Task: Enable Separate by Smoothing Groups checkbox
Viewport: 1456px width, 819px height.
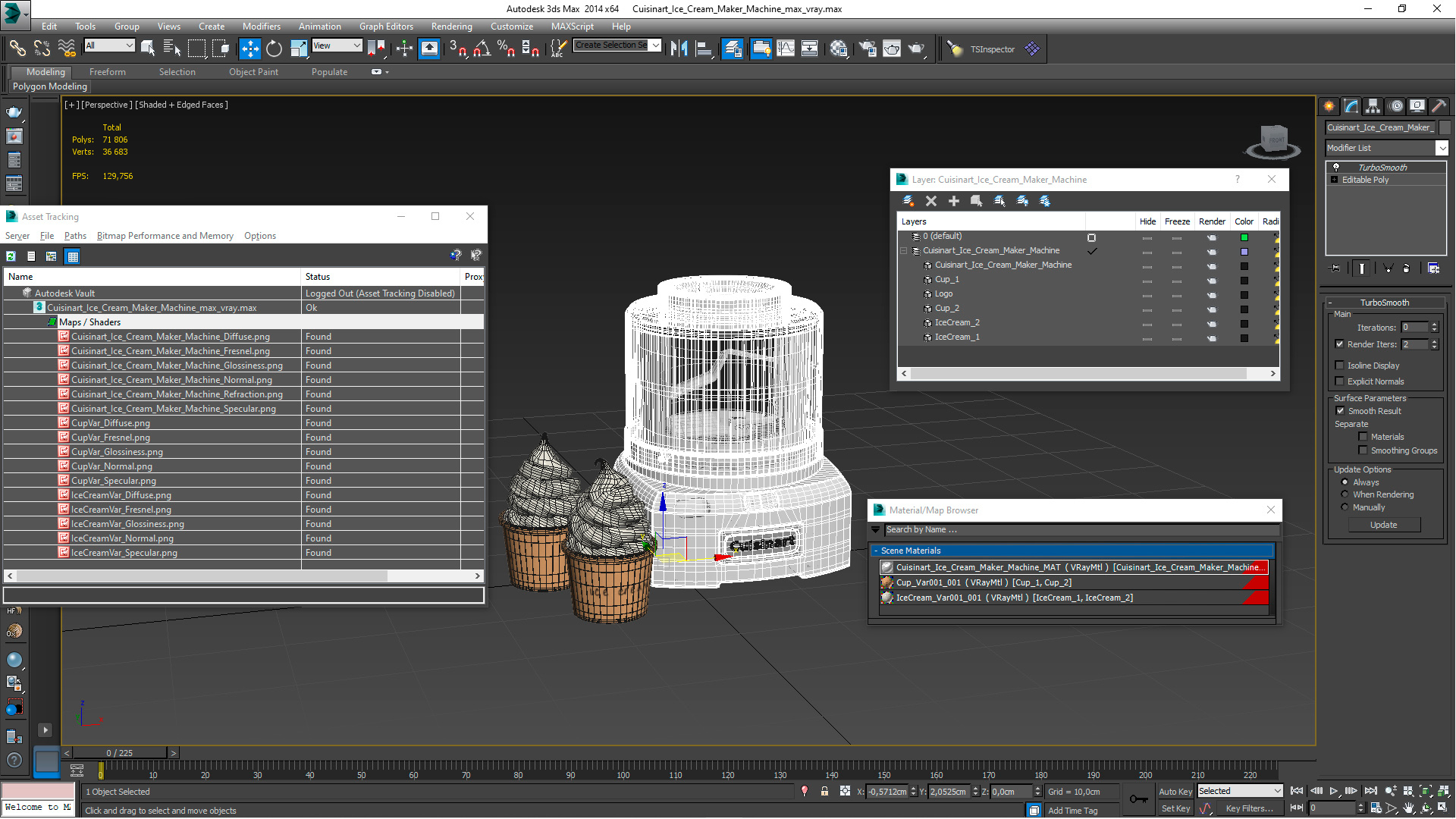Action: pyautogui.click(x=1363, y=450)
